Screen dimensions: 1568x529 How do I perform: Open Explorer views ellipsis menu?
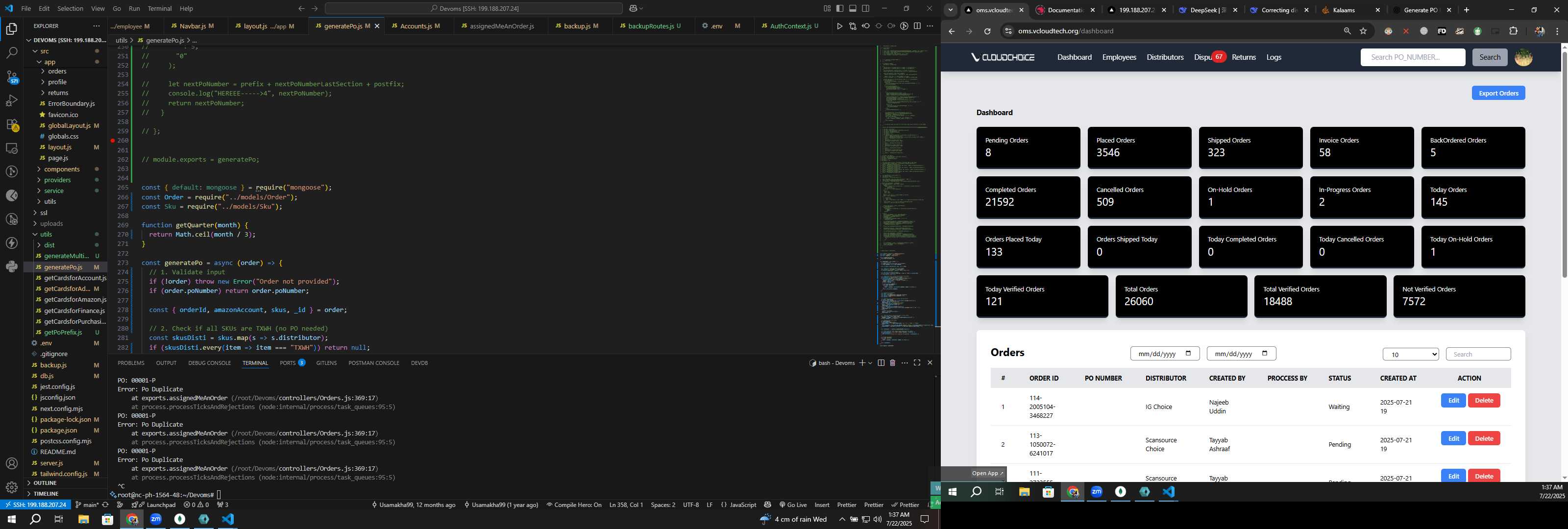coord(96,26)
